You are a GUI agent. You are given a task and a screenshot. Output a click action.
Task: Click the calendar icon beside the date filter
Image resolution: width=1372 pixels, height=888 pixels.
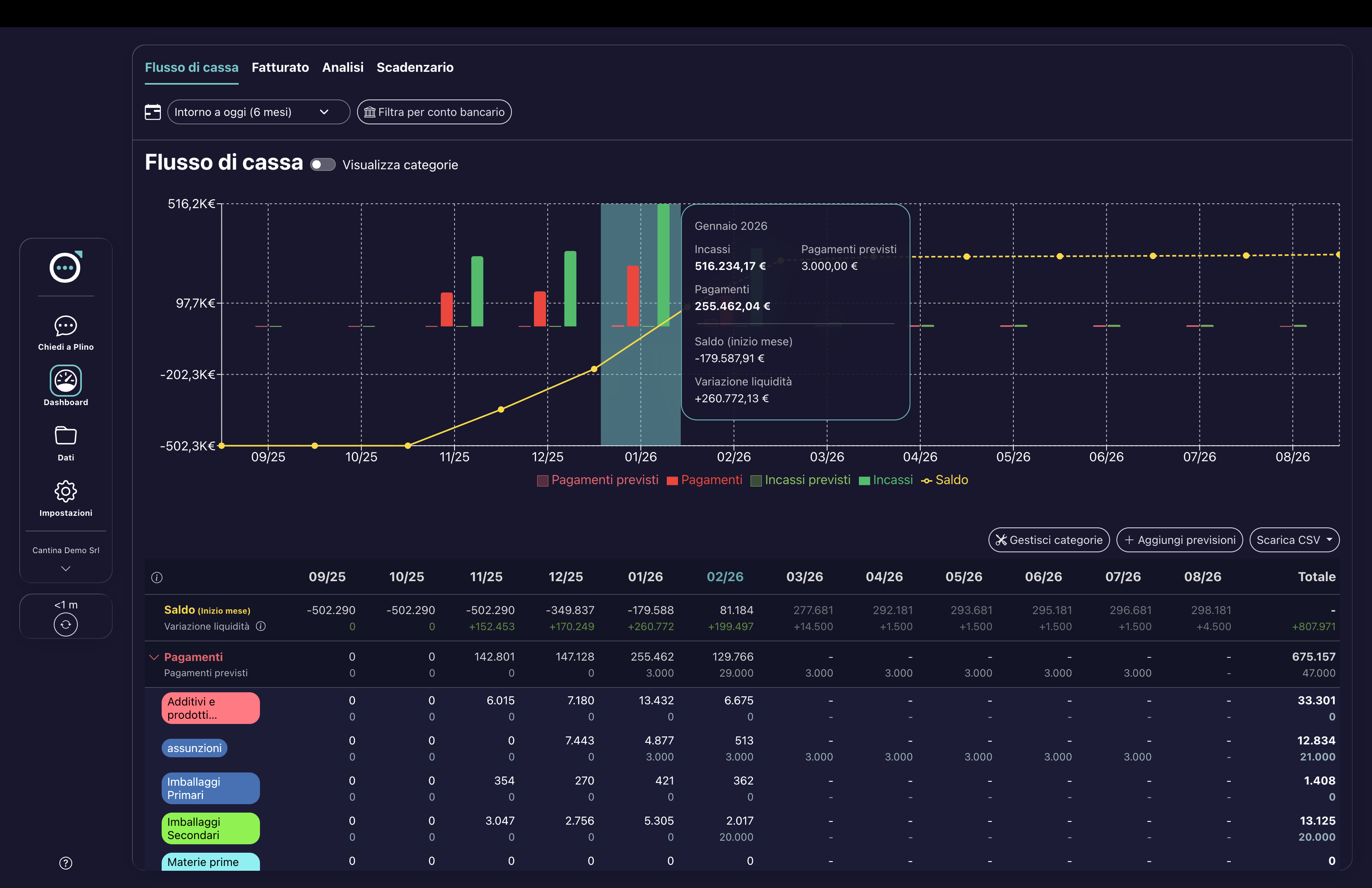[x=152, y=112]
